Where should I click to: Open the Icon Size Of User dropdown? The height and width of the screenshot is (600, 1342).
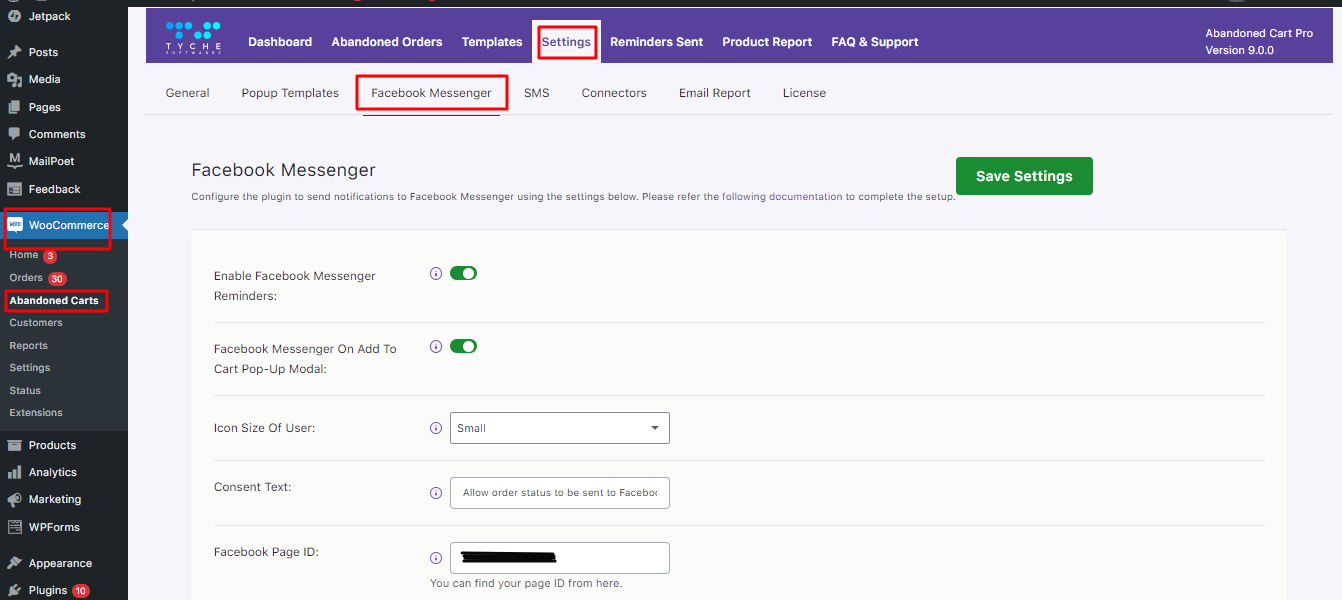[560, 428]
